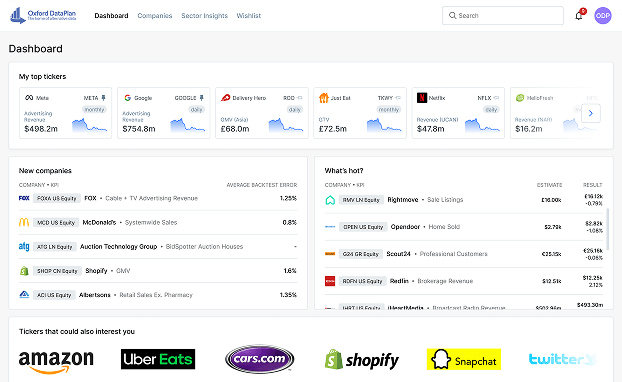Select the ACI US Equity tag

click(x=54, y=295)
